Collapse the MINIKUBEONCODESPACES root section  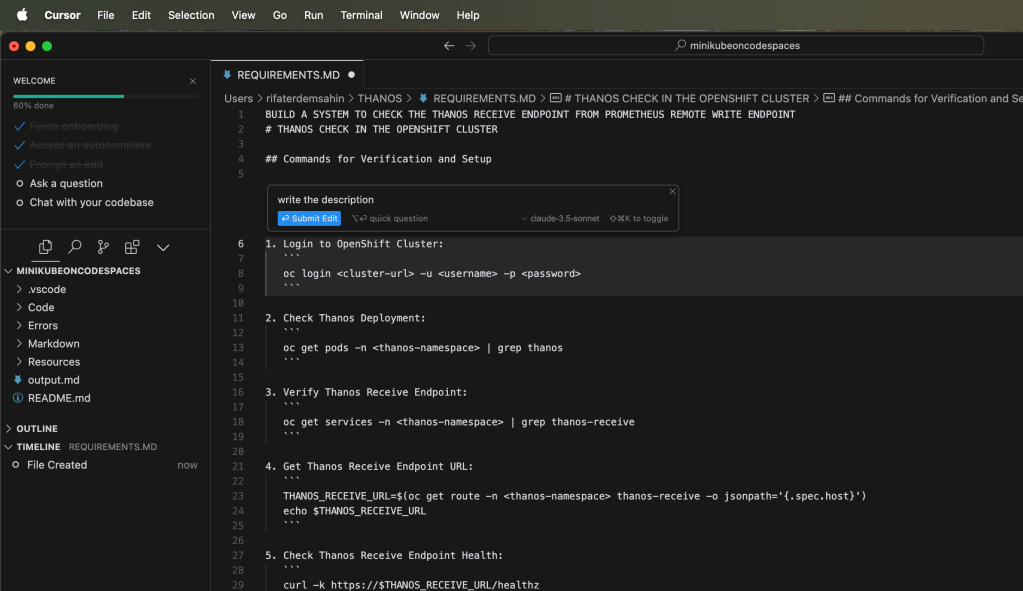click(8, 271)
